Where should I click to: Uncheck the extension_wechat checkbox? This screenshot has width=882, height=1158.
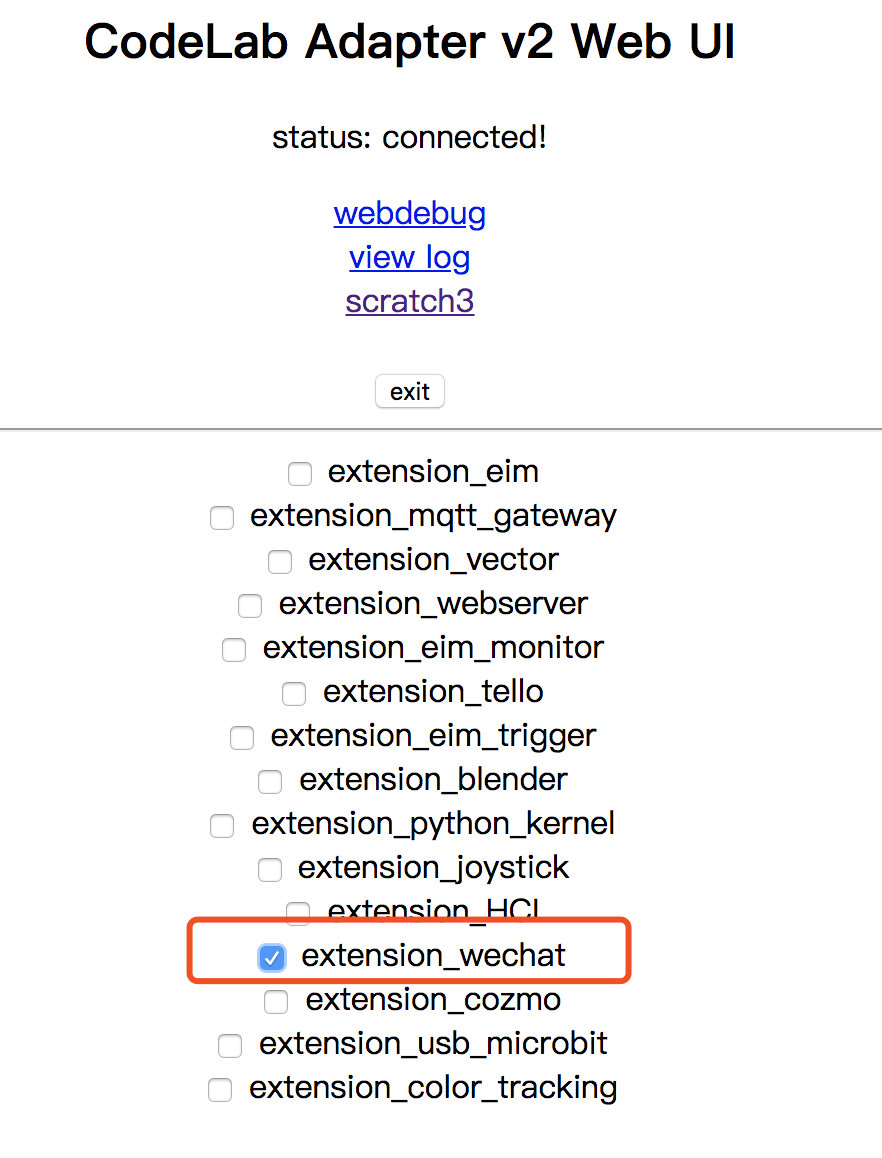click(271, 957)
